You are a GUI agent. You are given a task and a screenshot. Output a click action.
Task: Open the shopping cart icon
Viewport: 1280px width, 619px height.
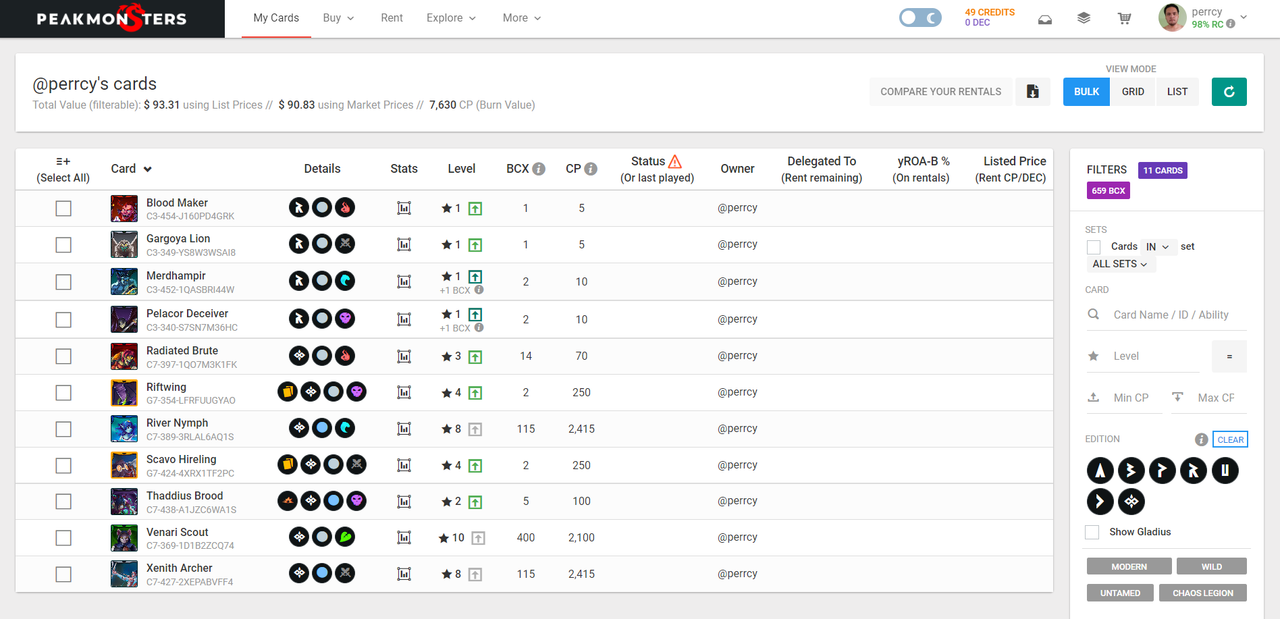[x=1124, y=18]
